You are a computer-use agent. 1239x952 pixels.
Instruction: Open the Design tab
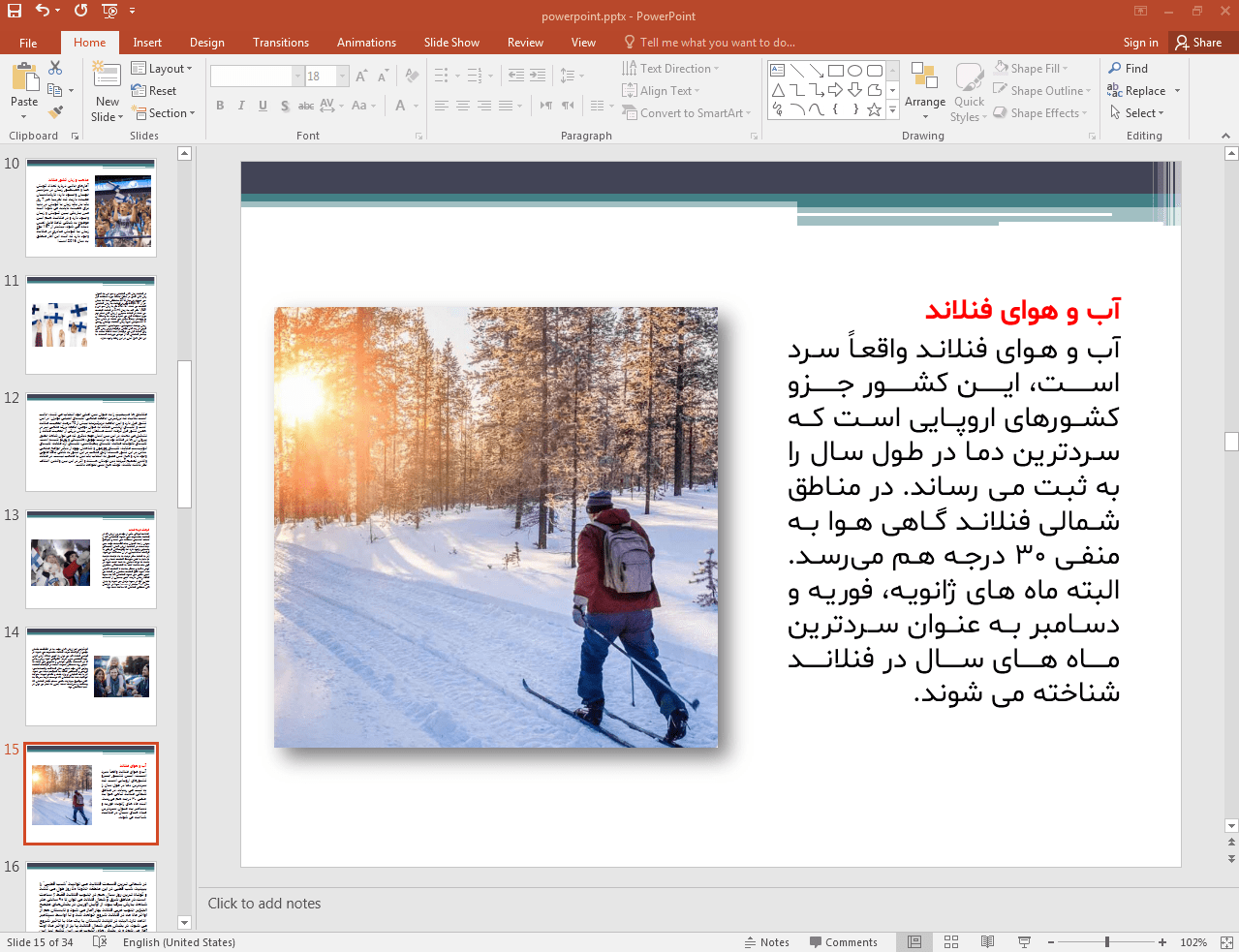click(x=206, y=43)
